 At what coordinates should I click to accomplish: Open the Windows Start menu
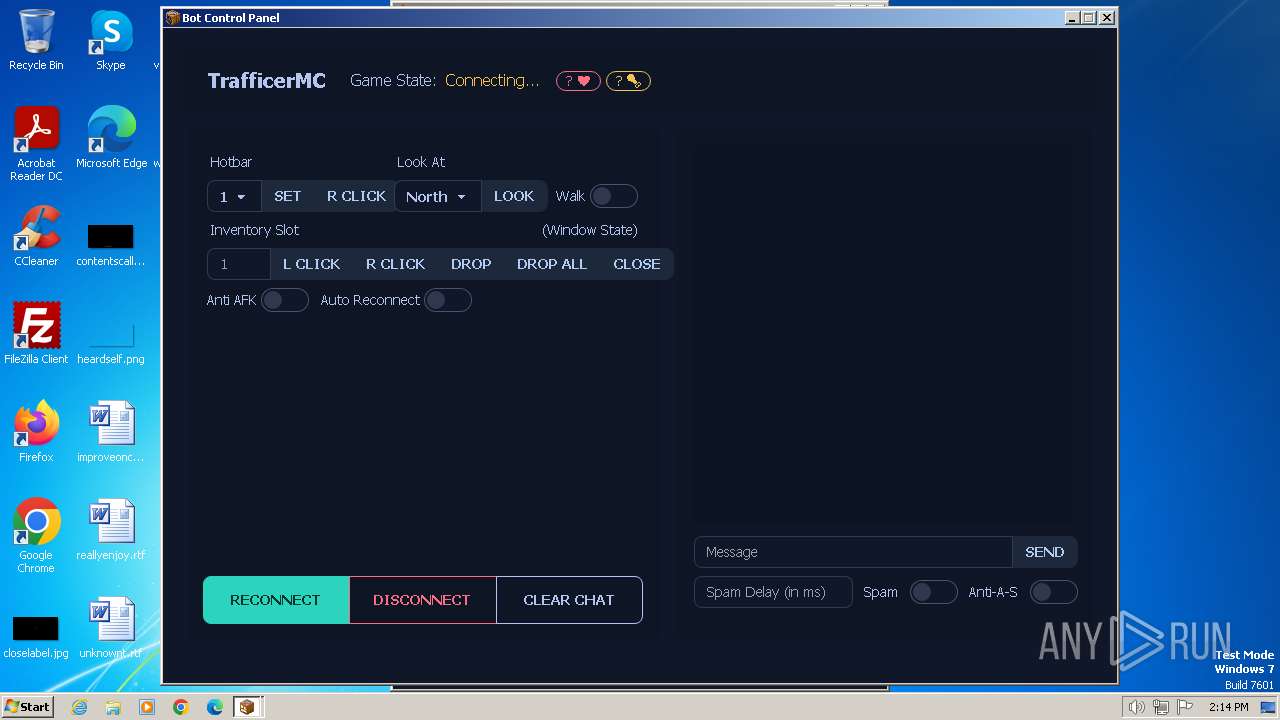[x=27, y=707]
